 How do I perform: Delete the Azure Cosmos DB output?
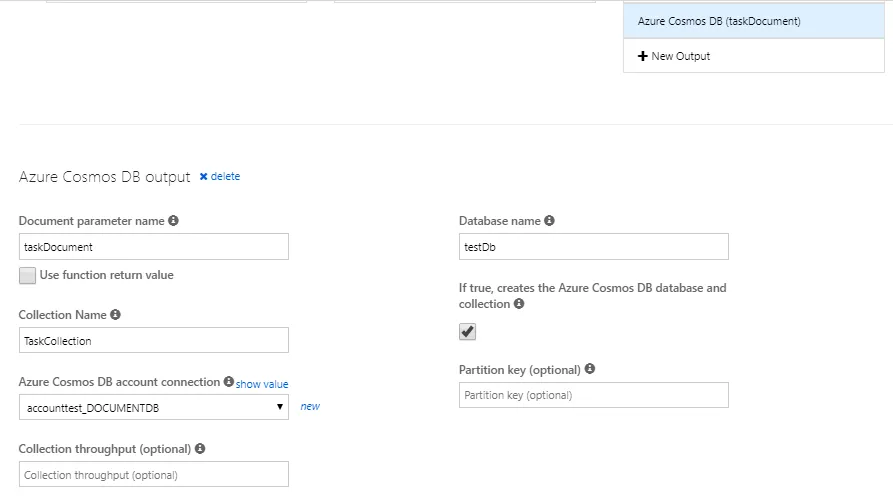click(x=220, y=177)
